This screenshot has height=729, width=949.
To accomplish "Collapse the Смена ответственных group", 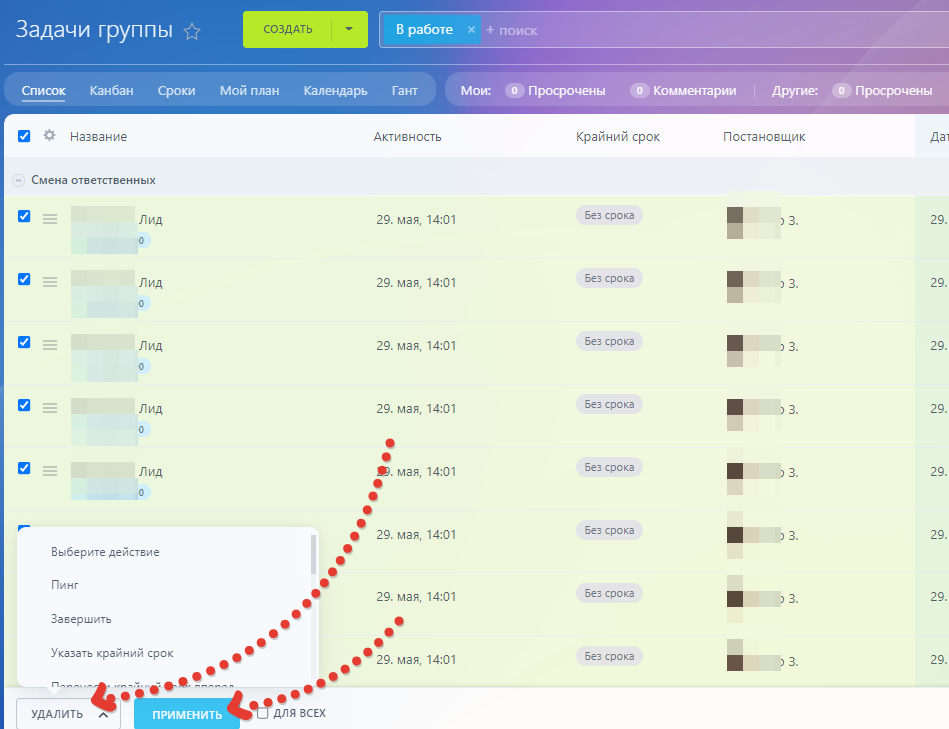I will (x=18, y=181).
